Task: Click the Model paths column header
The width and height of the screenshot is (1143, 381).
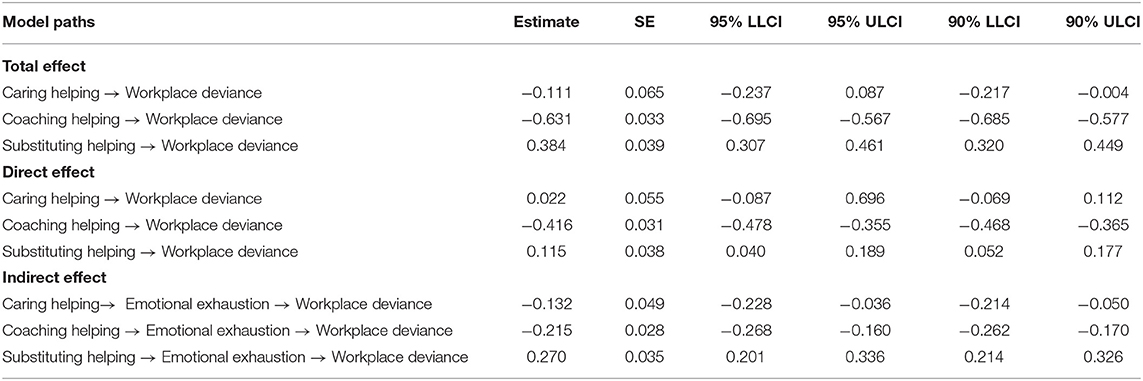Action: click(x=48, y=23)
